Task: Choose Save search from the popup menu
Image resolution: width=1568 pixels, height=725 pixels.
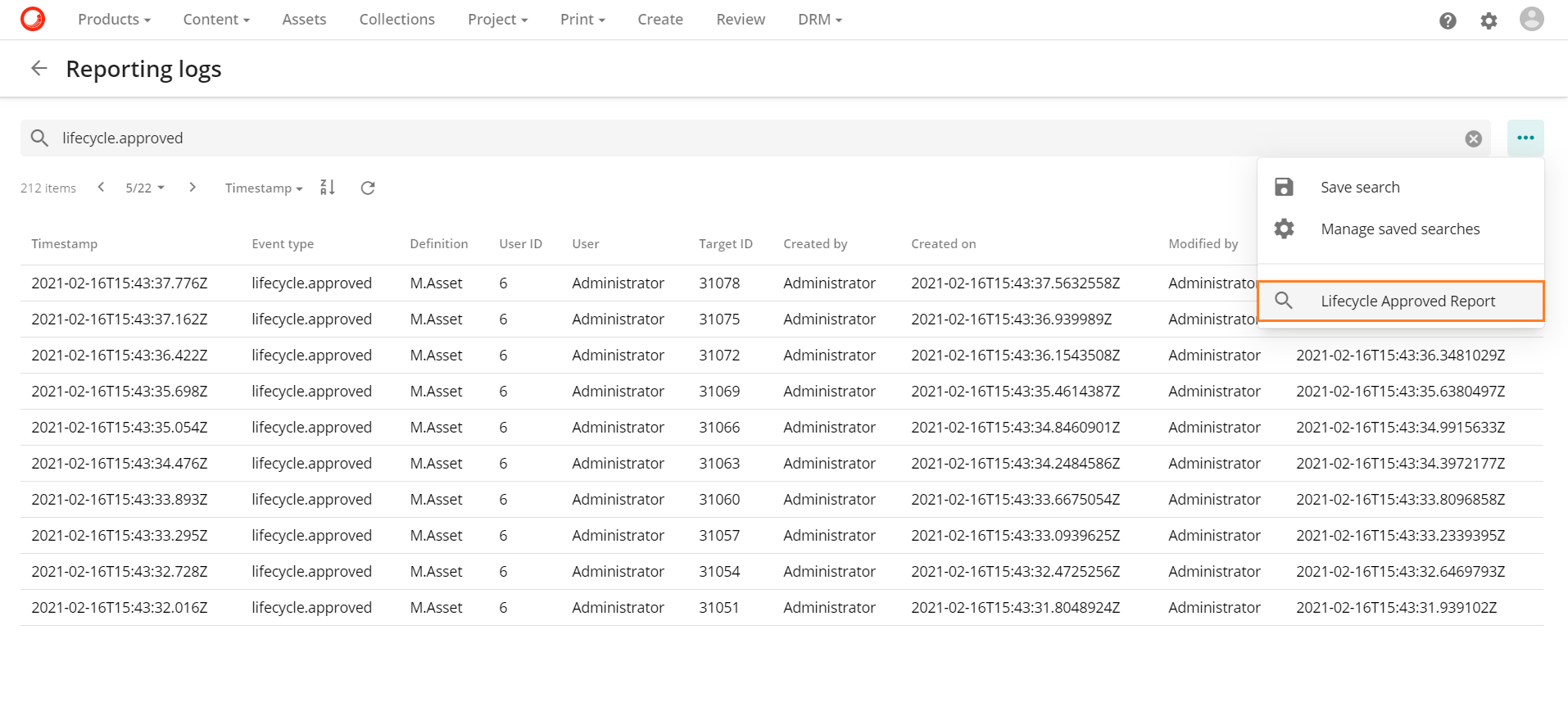Action: 1401,187
